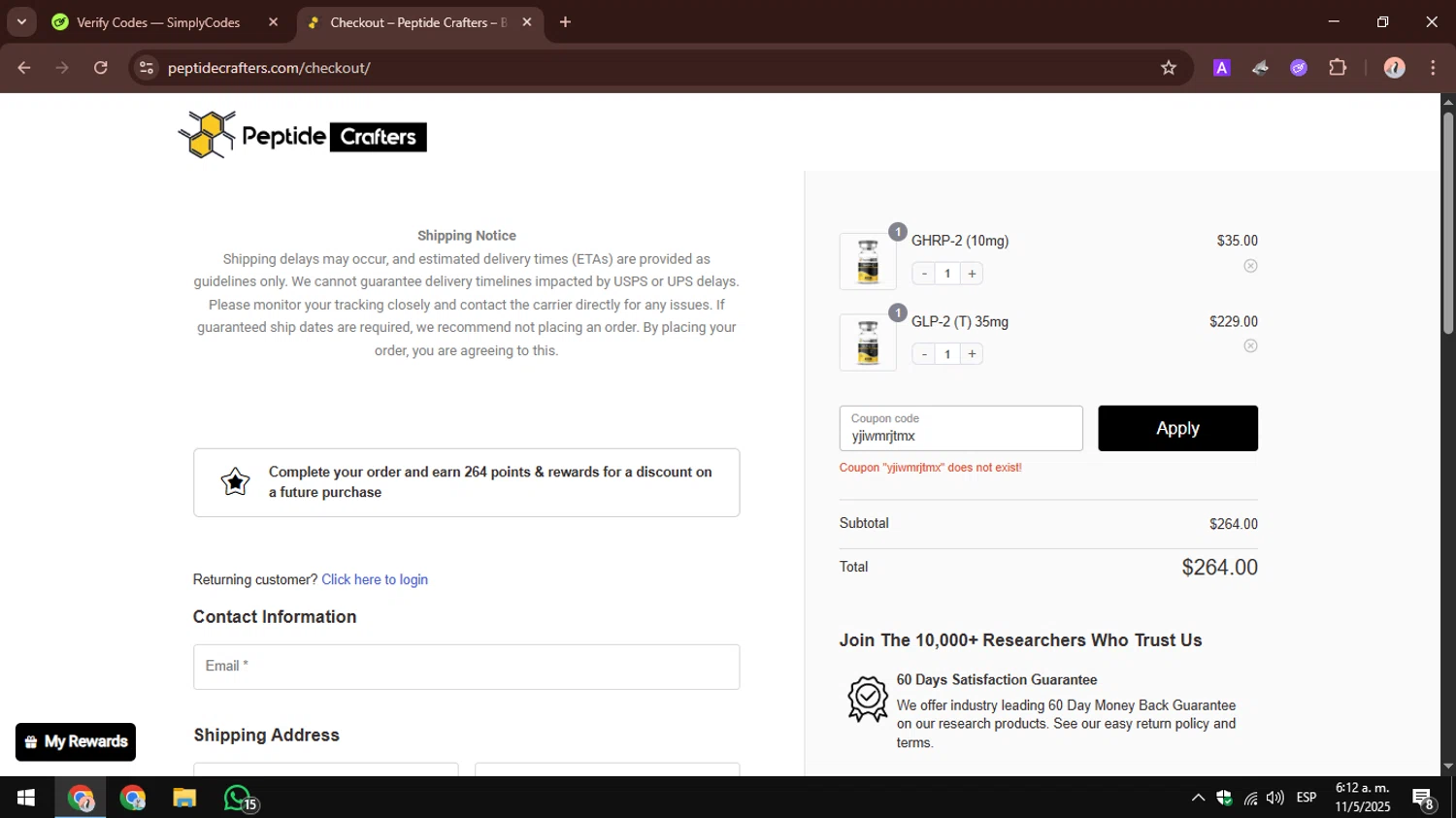Click the GHRP-2 price '$35.00'

(1238, 241)
